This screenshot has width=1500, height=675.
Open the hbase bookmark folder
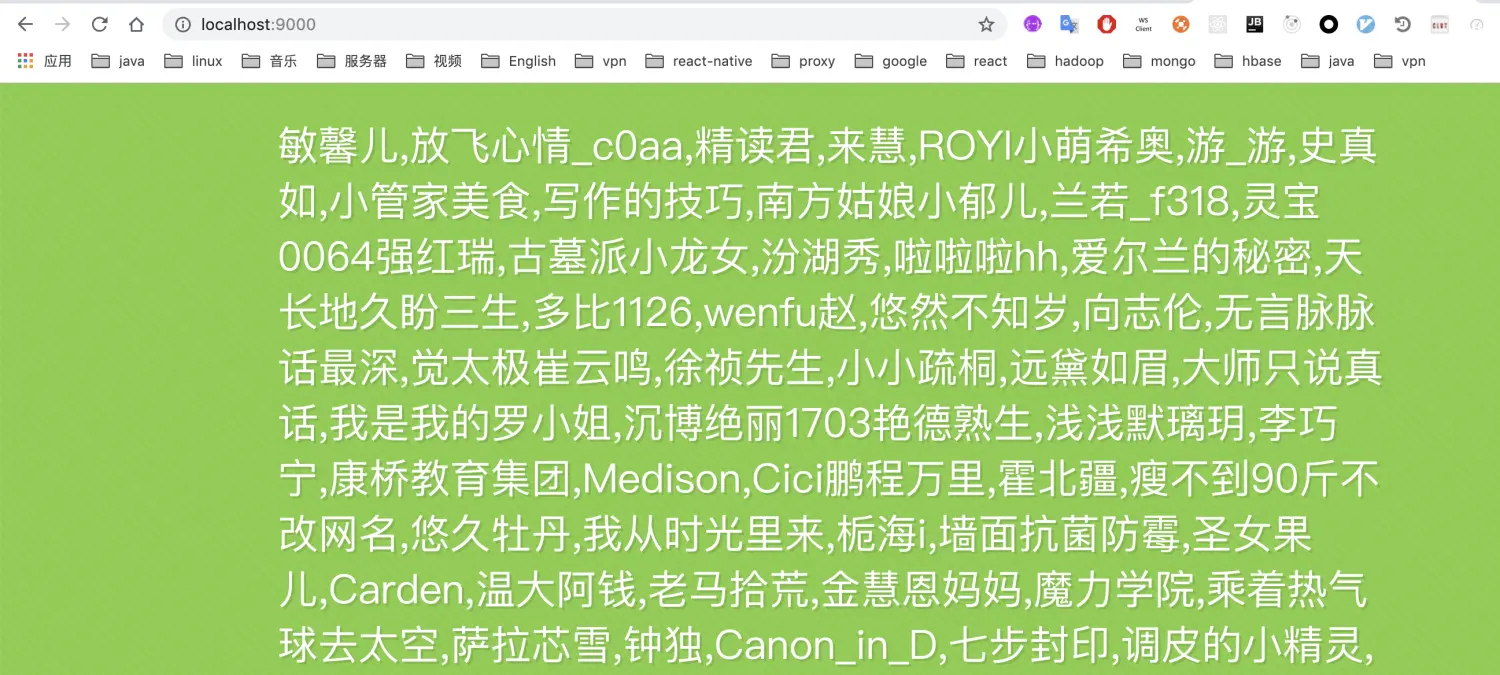[x=1248, y=61]
